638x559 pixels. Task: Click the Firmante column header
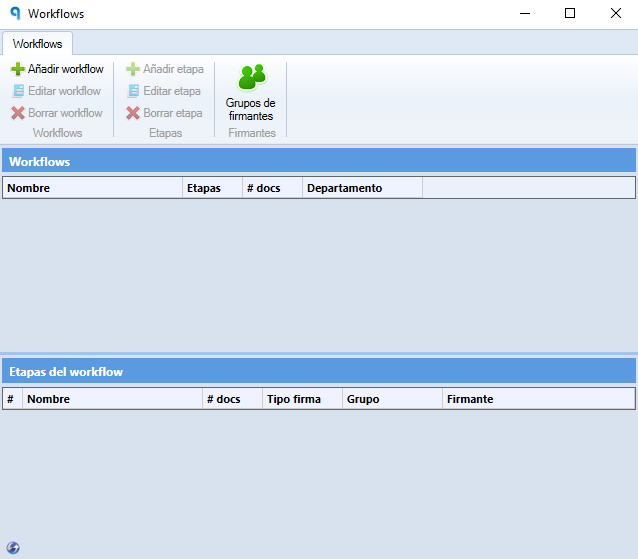coord(538,399)
